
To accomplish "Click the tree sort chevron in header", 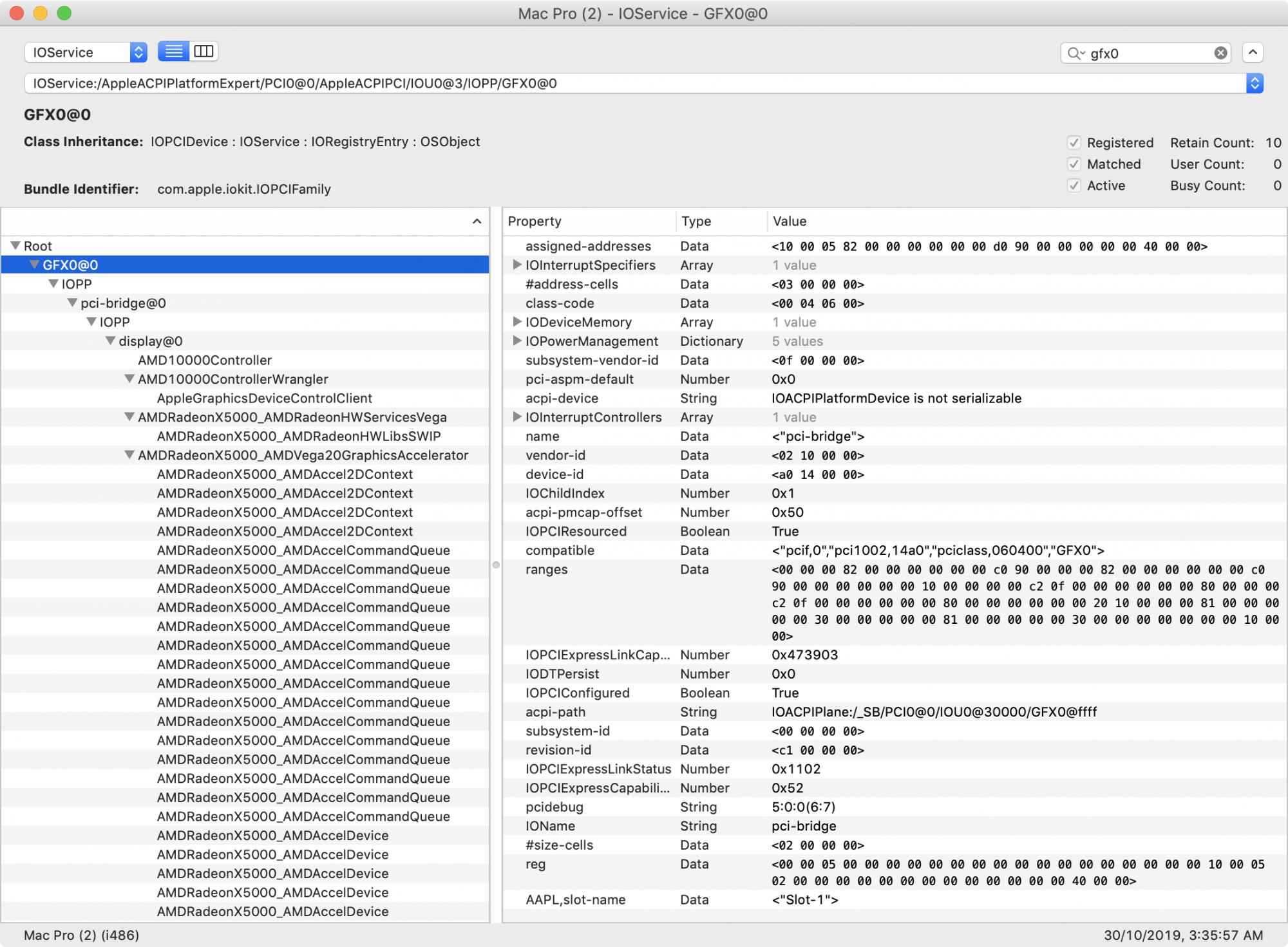I will [477, 221].
